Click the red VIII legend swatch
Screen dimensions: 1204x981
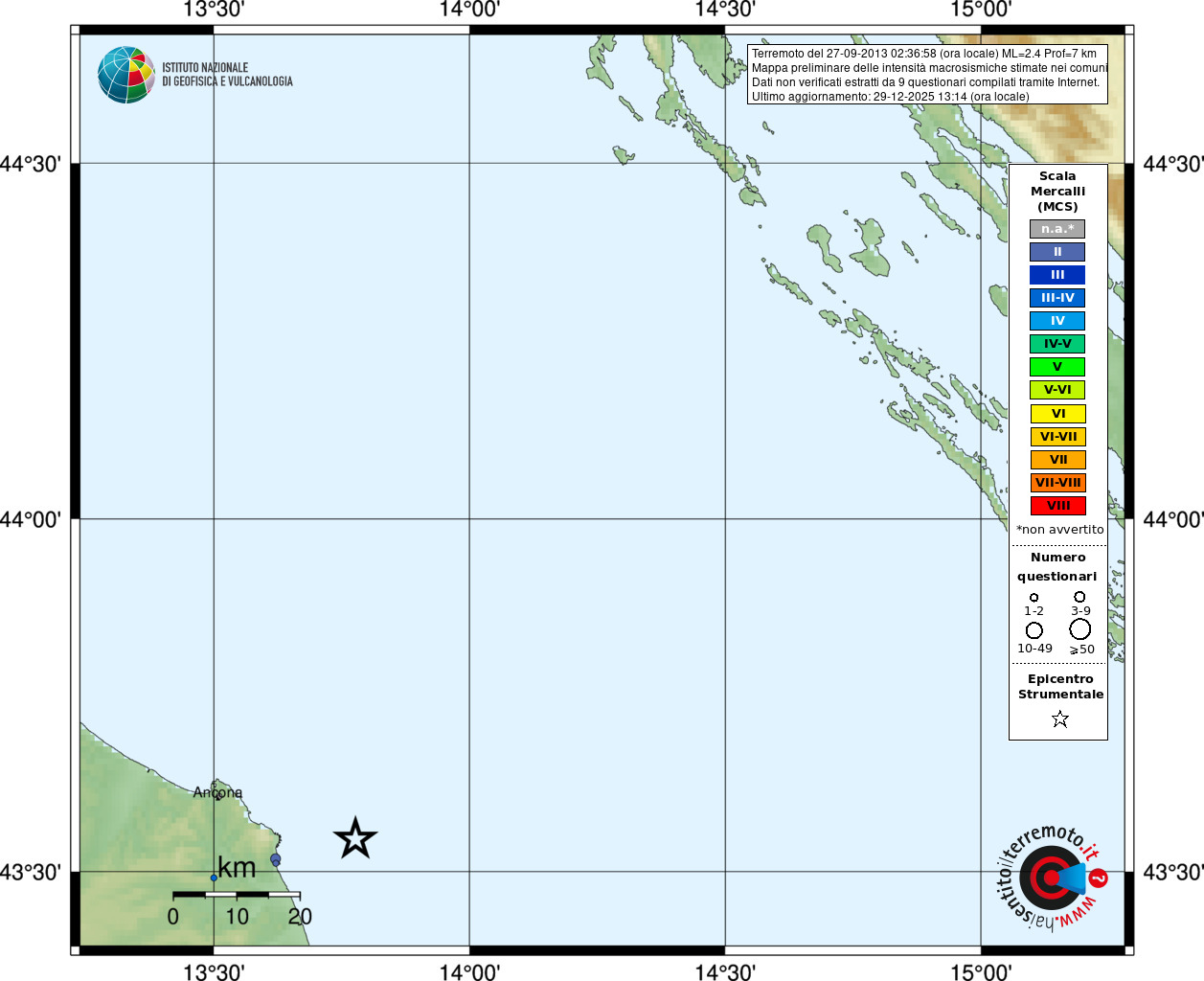(x=1058, y=506)
